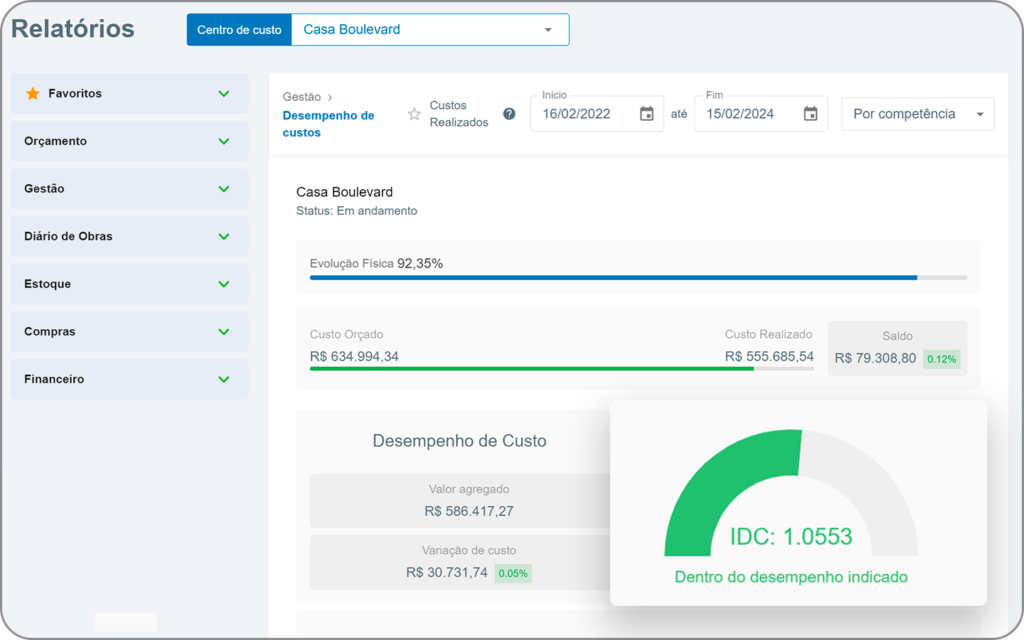Image resolution: width=1024 pixels, height=640 pixels.
Task: Open calendar picker for Fim date
Action: (811, 114)
